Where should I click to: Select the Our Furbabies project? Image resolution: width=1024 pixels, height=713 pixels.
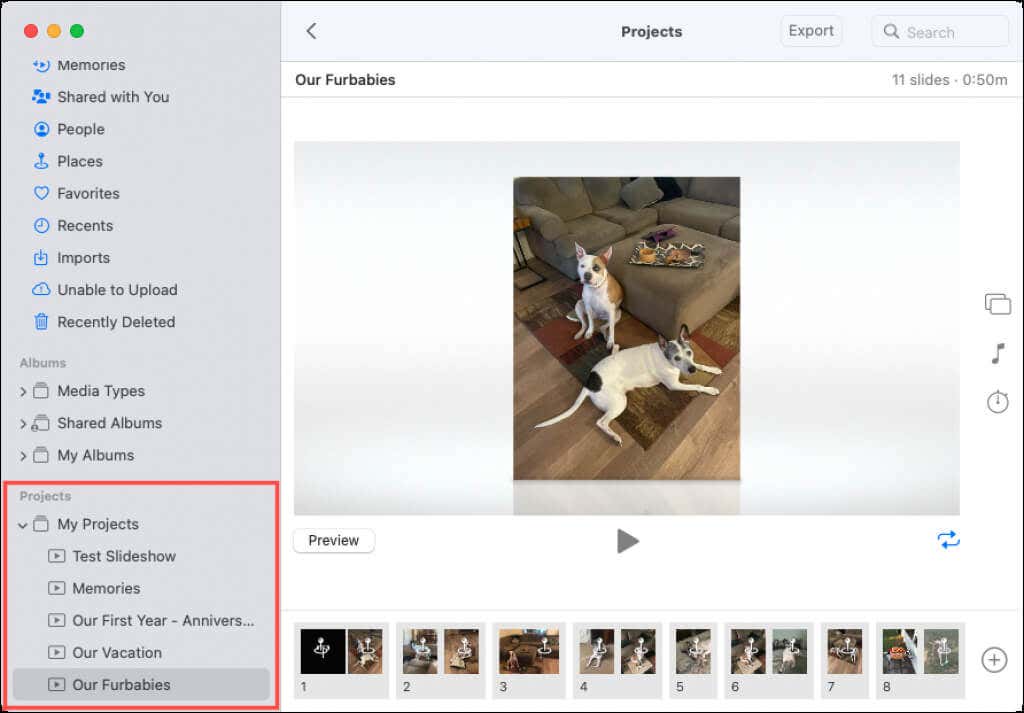pos(140,684)
